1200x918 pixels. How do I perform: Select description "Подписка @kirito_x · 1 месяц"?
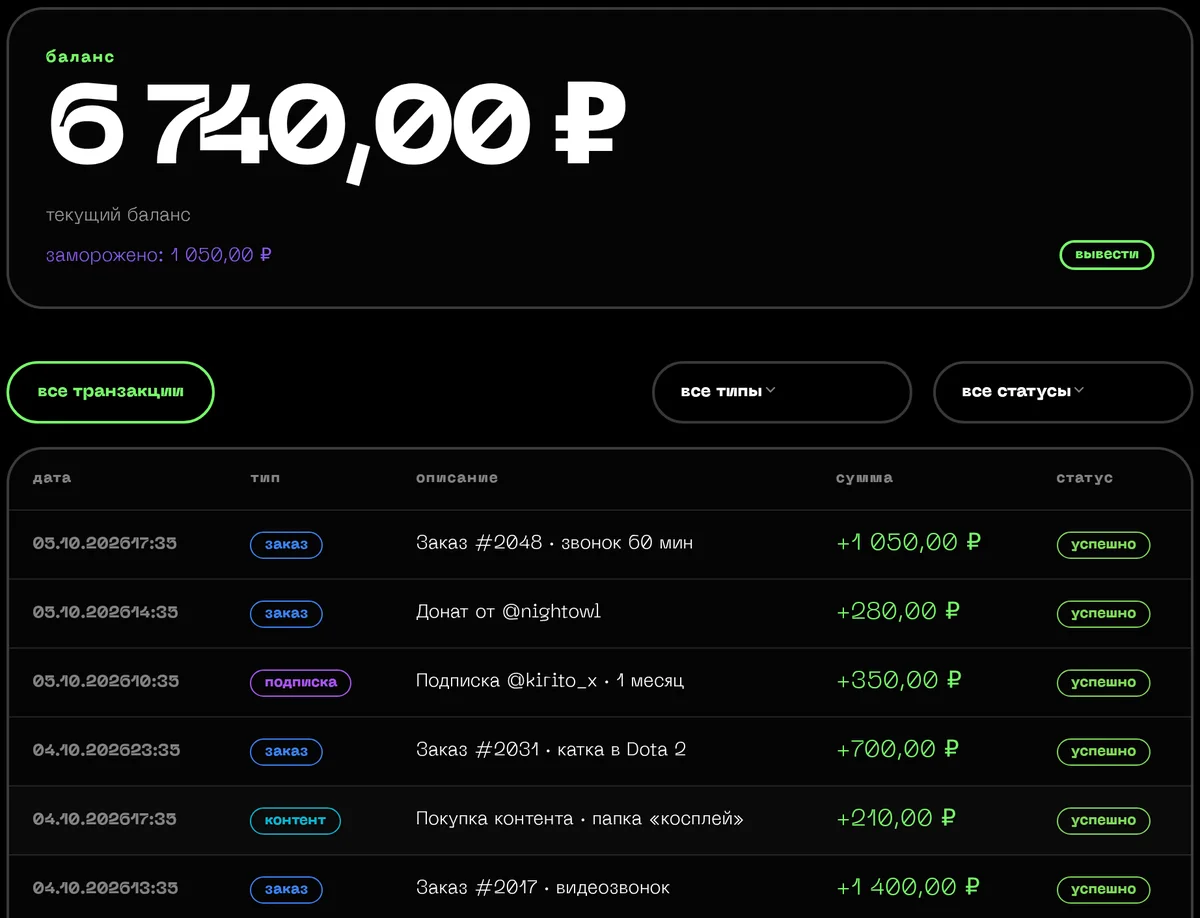(550, 681)
